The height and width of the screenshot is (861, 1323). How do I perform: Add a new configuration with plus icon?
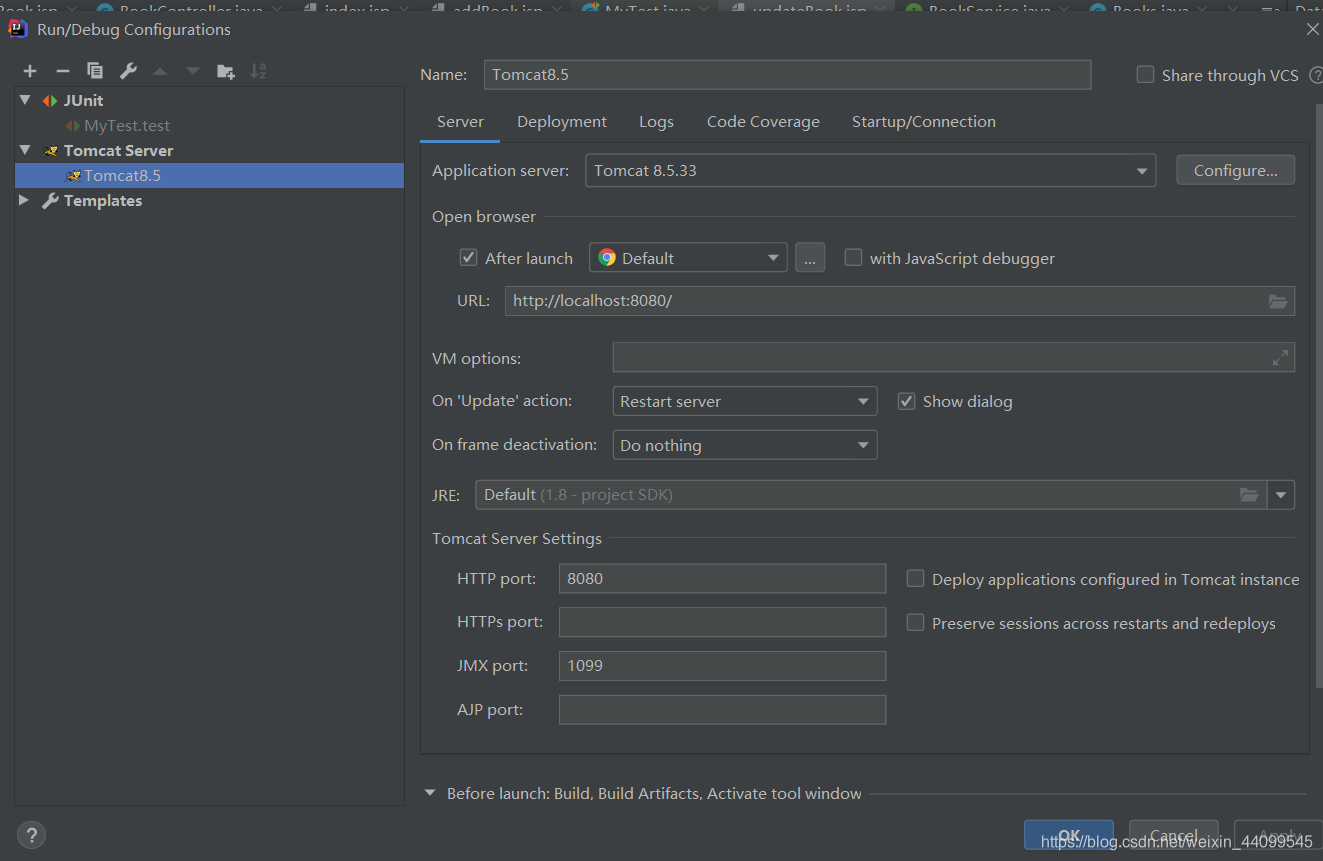tap(30, 71)
